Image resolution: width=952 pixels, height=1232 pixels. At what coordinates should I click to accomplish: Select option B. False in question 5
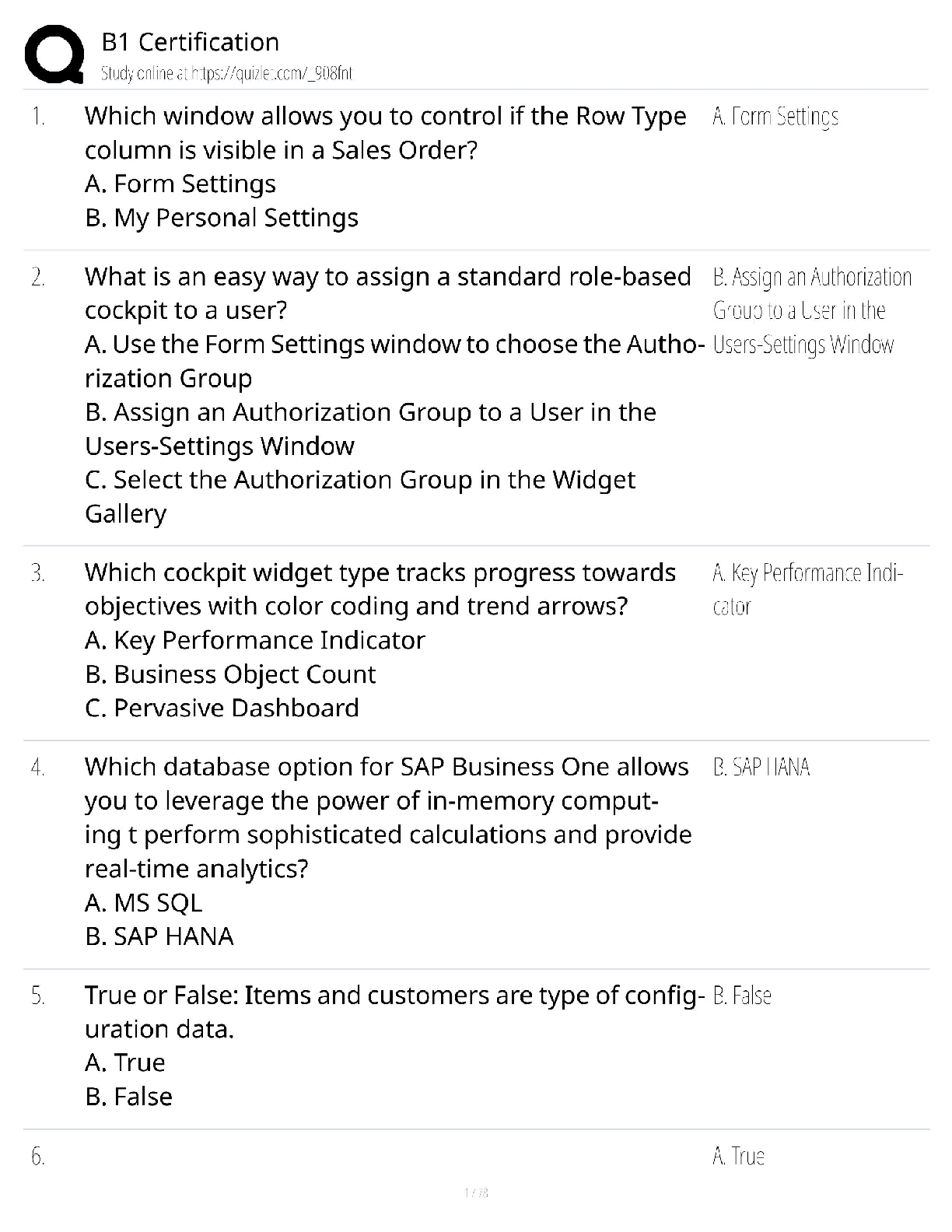pyautogui.click(x=129, y=1097)
